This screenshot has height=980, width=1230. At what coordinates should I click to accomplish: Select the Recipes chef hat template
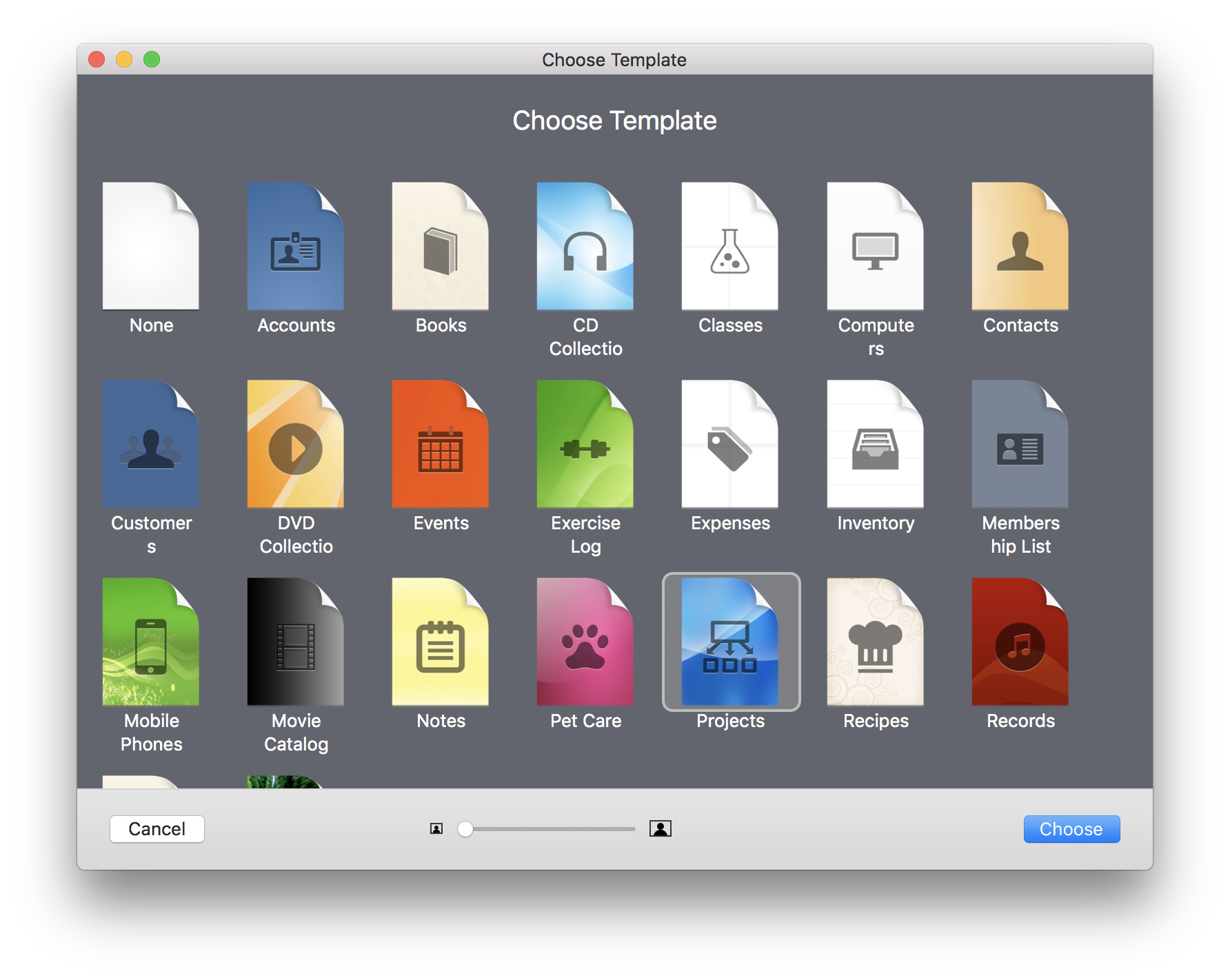[875, 642]
